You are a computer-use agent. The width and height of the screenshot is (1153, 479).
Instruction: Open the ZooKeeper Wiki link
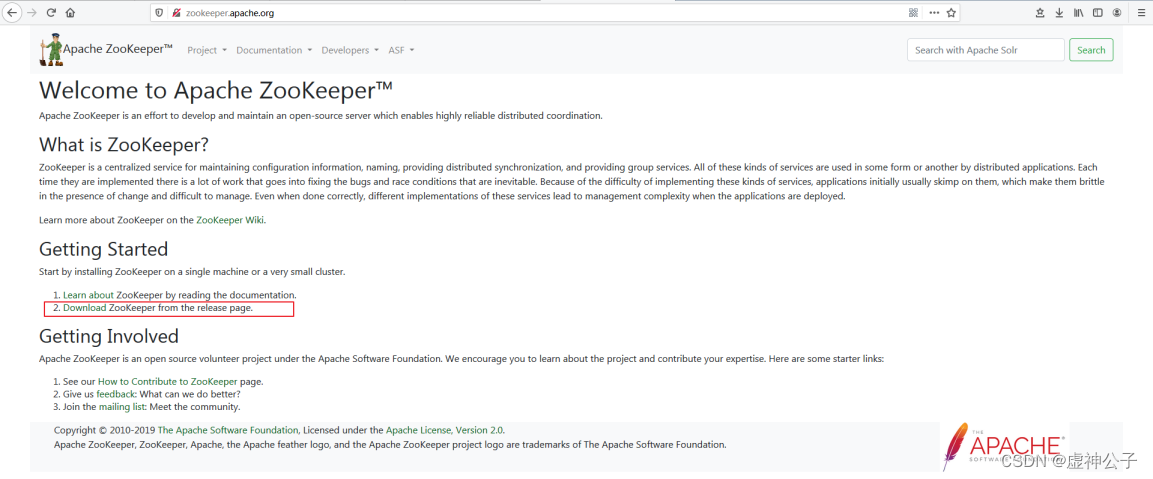click(229, 220)
